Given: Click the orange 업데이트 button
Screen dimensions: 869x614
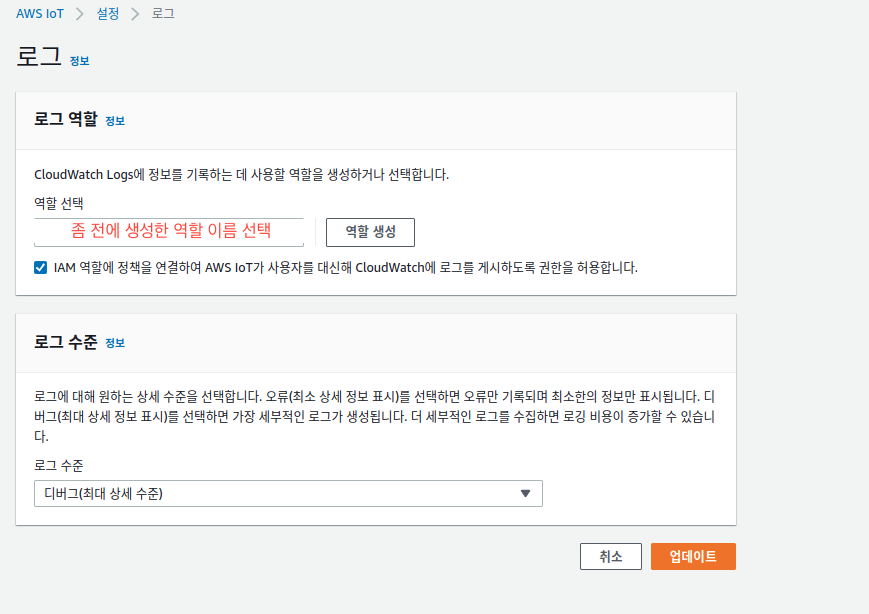Looking at the screenshot, I should coord(693,556).
